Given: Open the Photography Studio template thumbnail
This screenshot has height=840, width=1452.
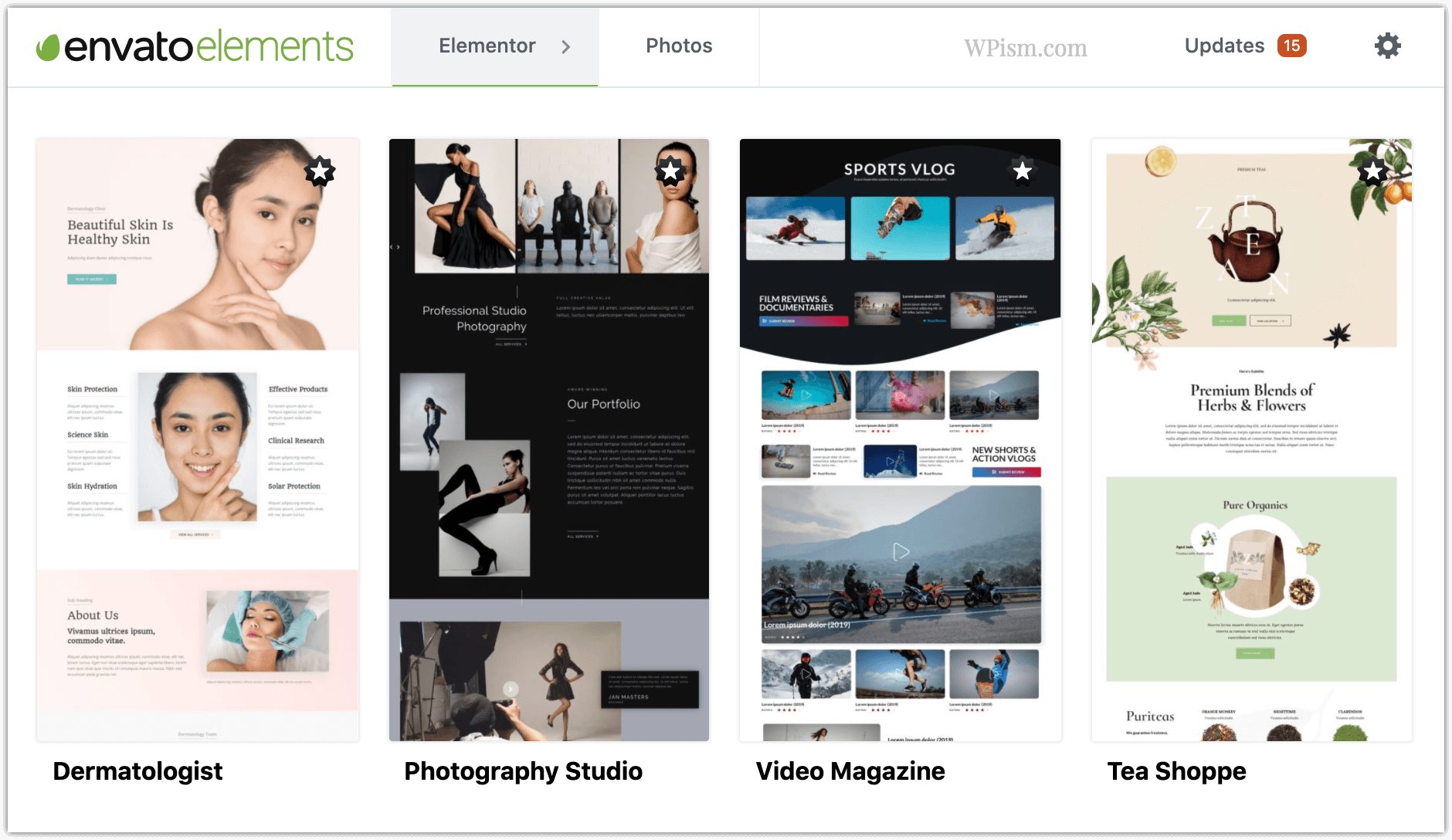Looking at the screenshot, I should point(548,440).
